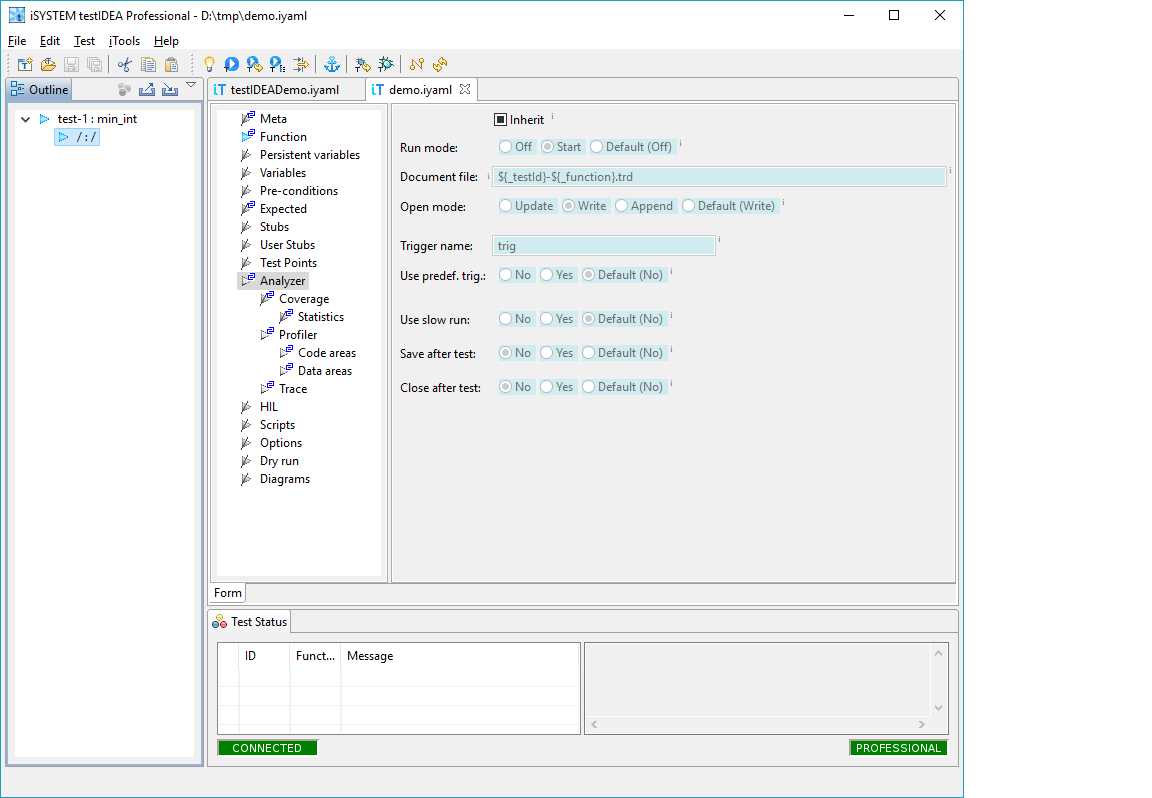Select Run mode Off radio button
This screenshot has height=798, width=1152.
[505, 147]
